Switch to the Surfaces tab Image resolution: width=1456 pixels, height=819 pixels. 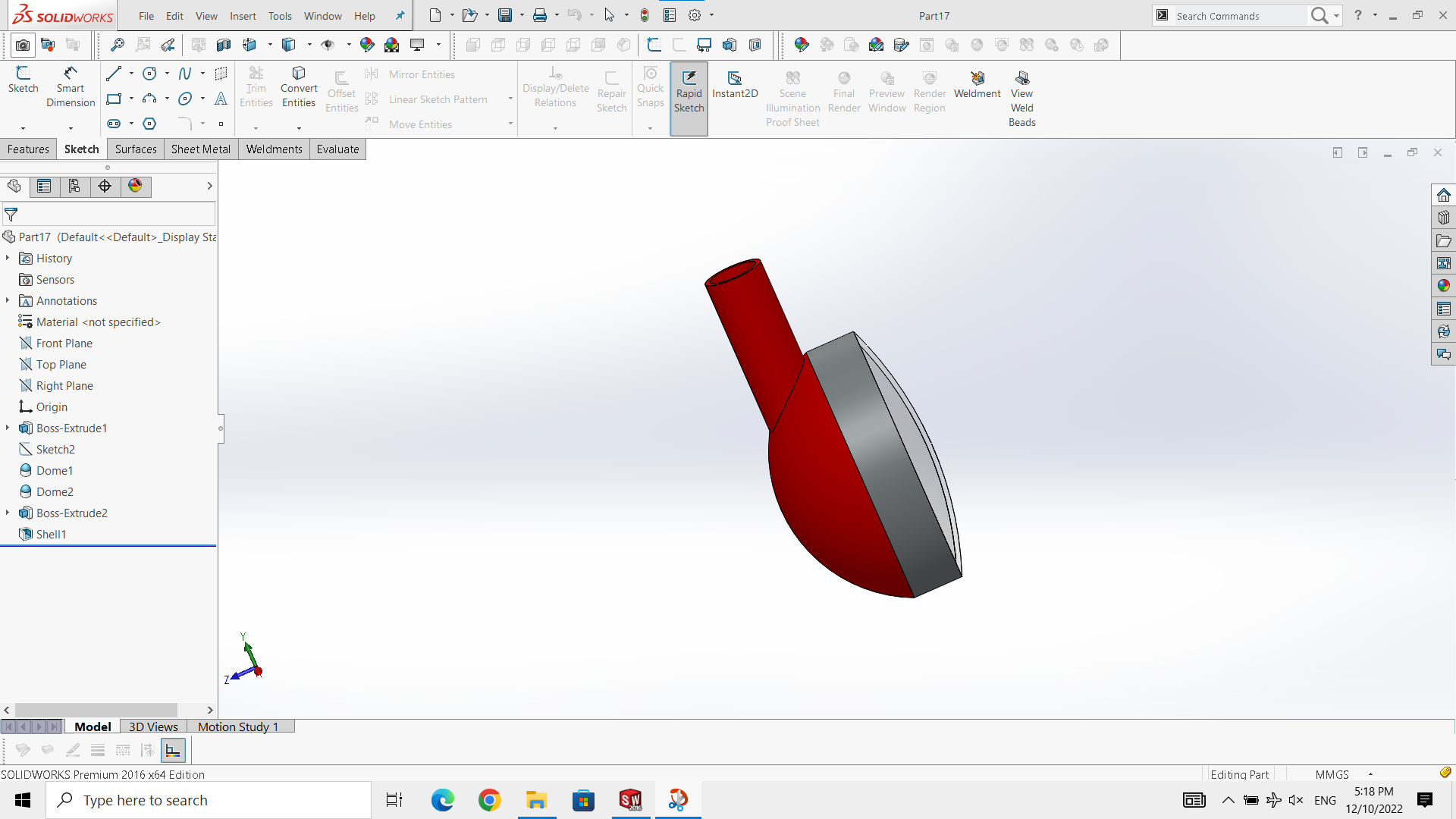[136, 149]
